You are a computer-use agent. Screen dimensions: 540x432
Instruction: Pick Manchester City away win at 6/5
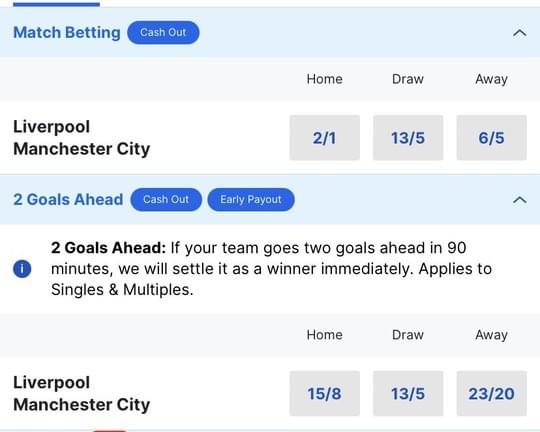click(491, 138)
